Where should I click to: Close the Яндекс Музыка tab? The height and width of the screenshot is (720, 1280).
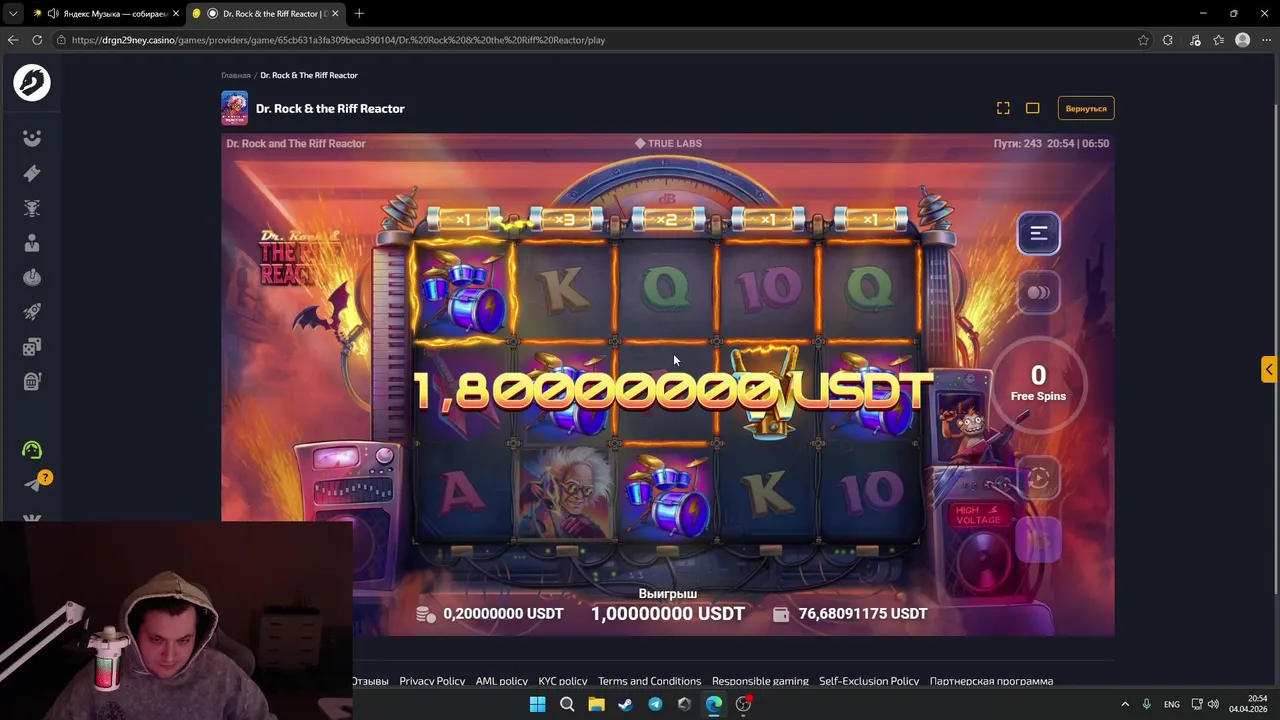coord(176,14)
